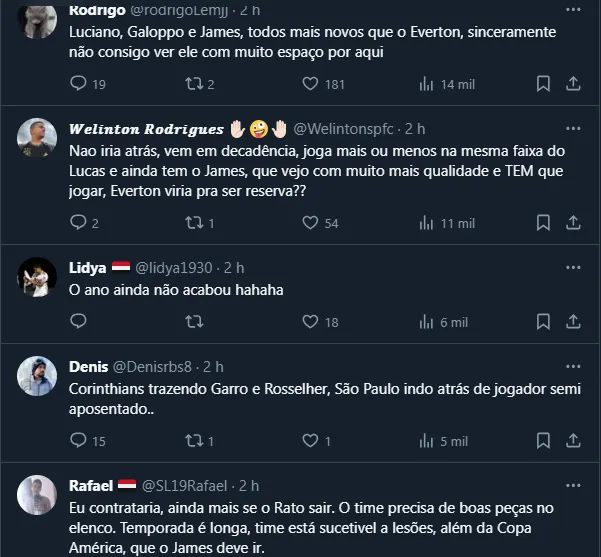Open more options menu on Lidya's tweet
Image resolution: width=601 pixels, height=557 pixels.
tap(573, 267)
